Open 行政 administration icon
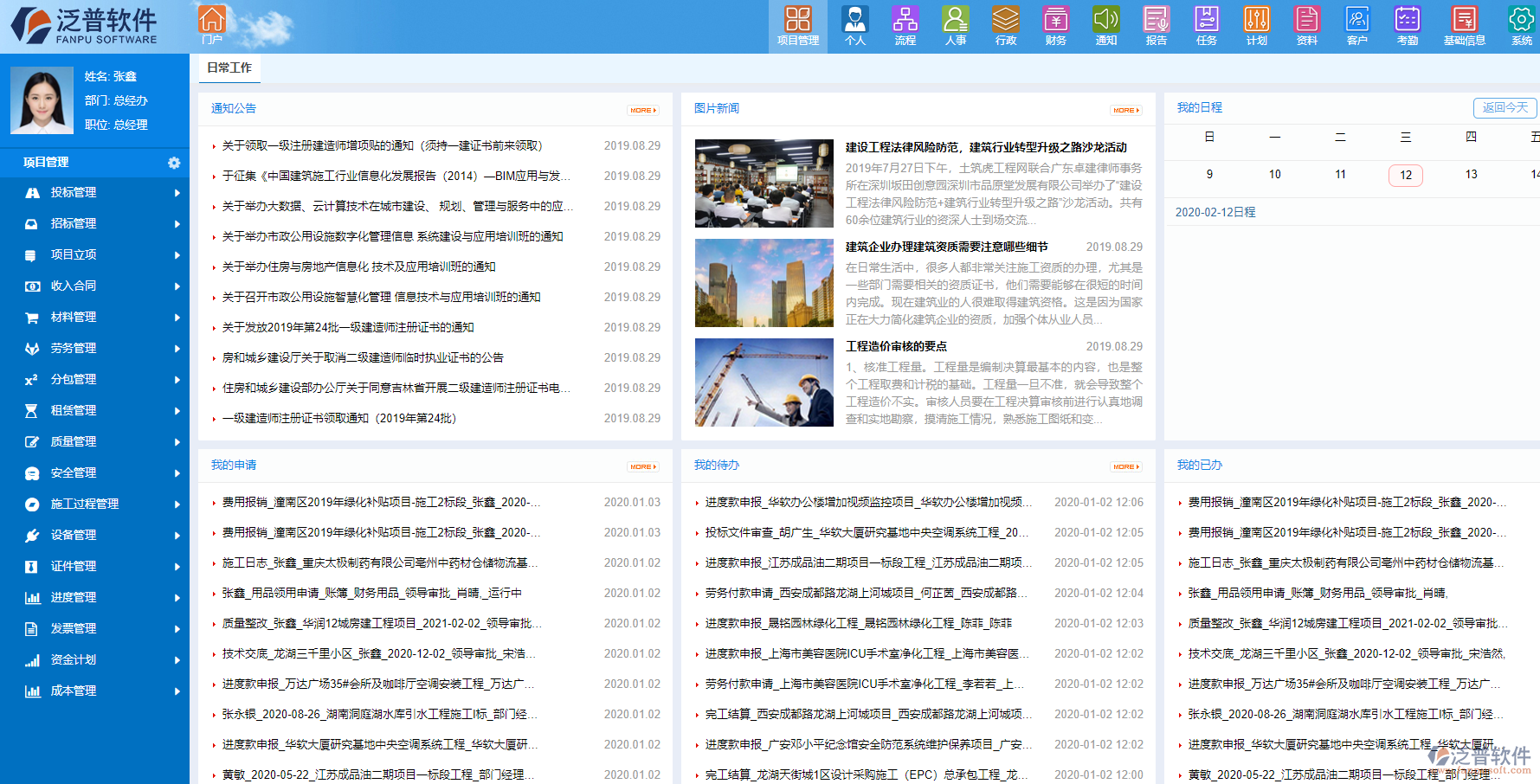Screen dimensions: 1540x784 point(1006,26)
